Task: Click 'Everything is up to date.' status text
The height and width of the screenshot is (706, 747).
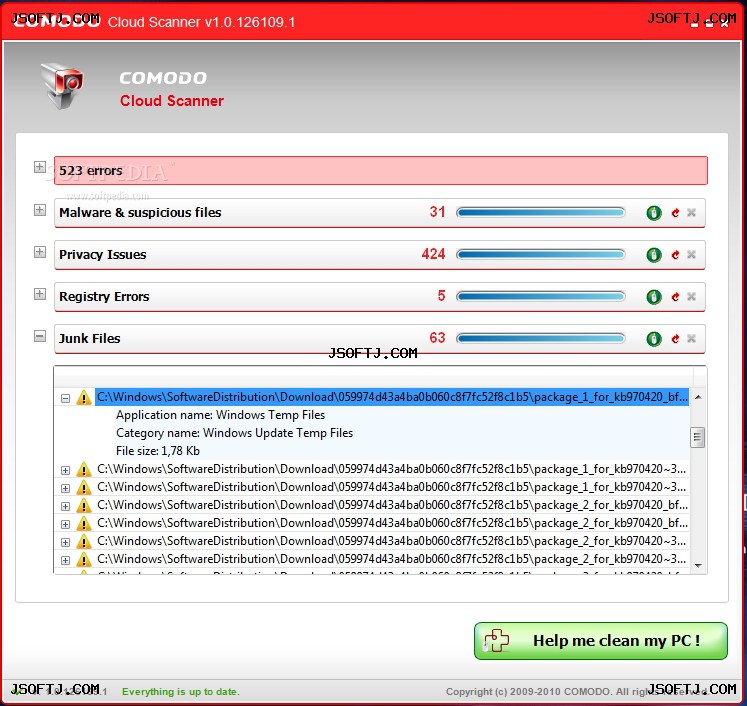Action: pyautogui.click(x=181, y=692)
